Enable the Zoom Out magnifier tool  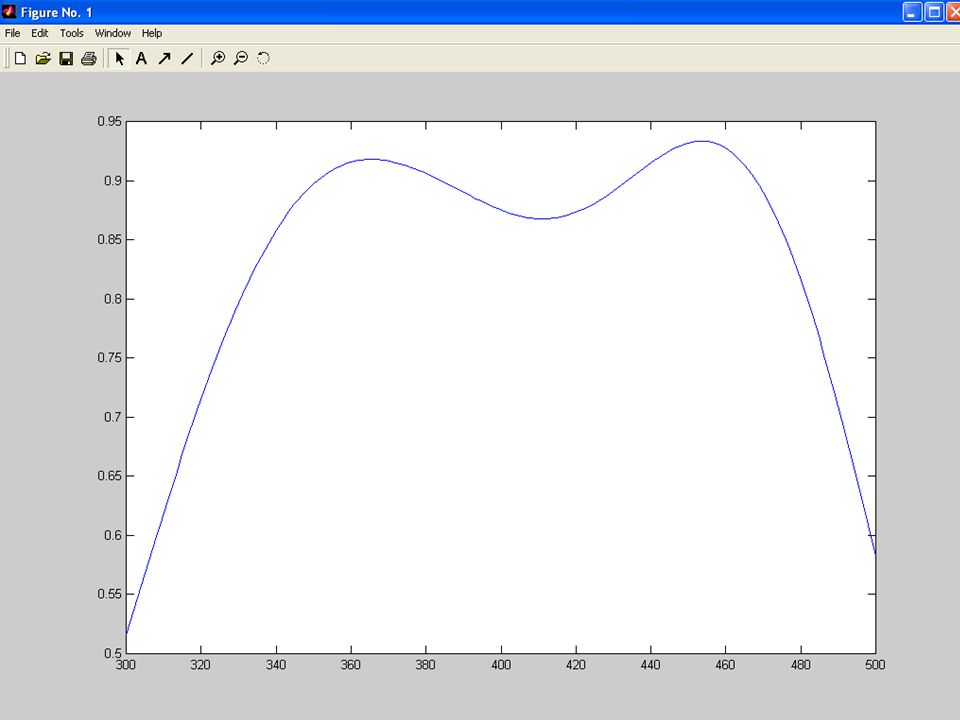[x=241, y=58]
